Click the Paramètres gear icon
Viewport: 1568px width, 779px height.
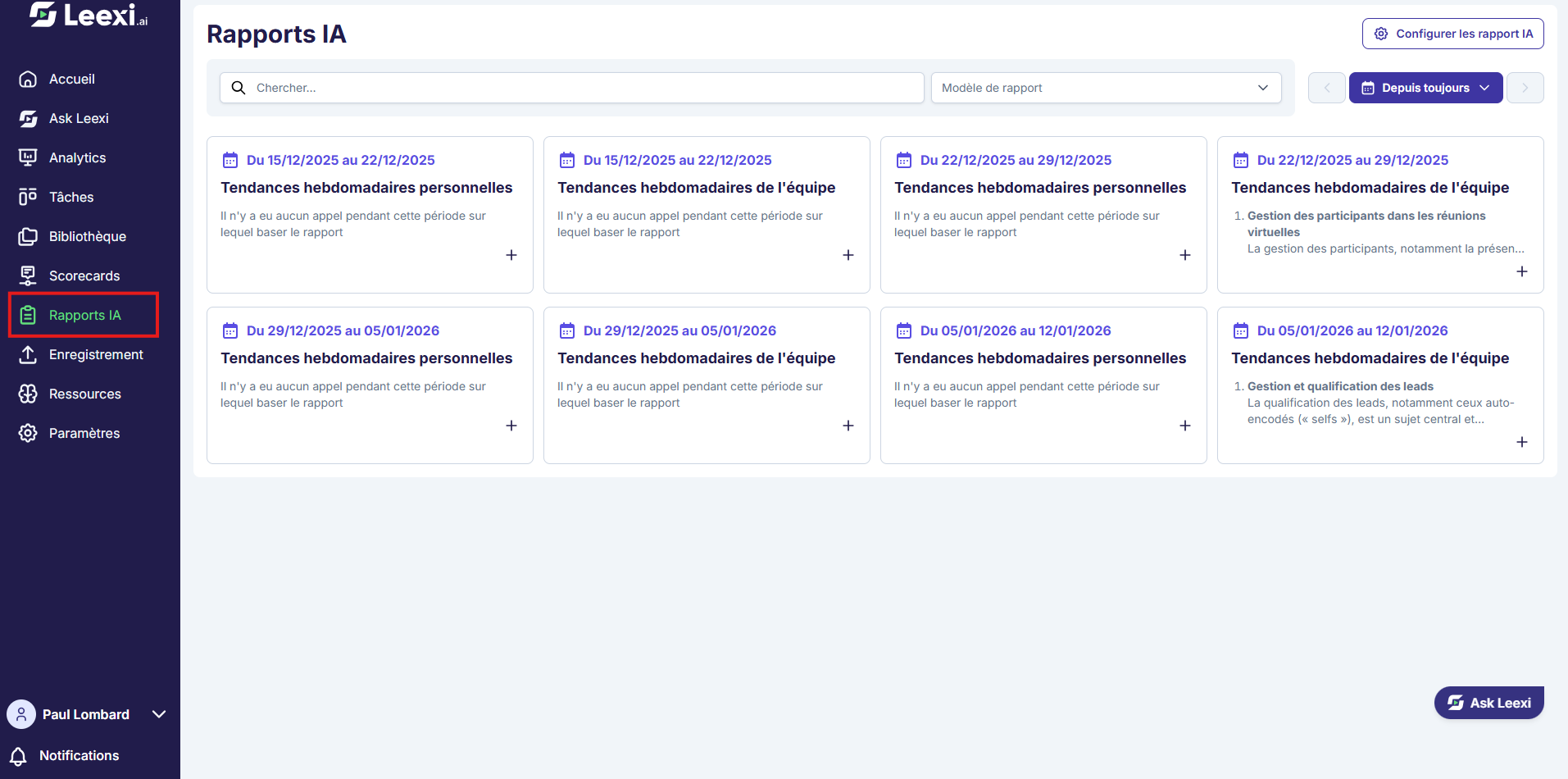click(x=28, y=433)
